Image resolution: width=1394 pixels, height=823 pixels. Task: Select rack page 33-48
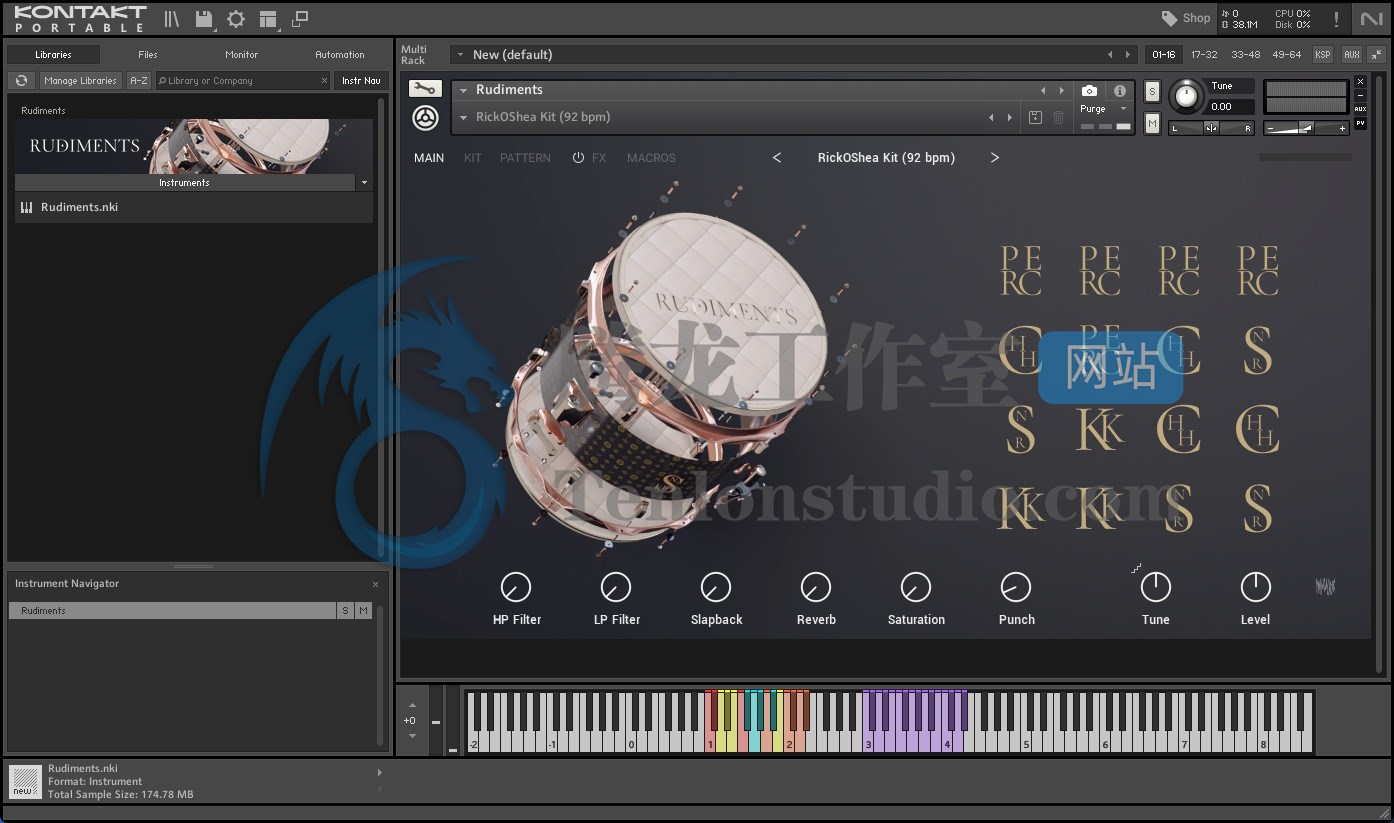[1246, 55]
